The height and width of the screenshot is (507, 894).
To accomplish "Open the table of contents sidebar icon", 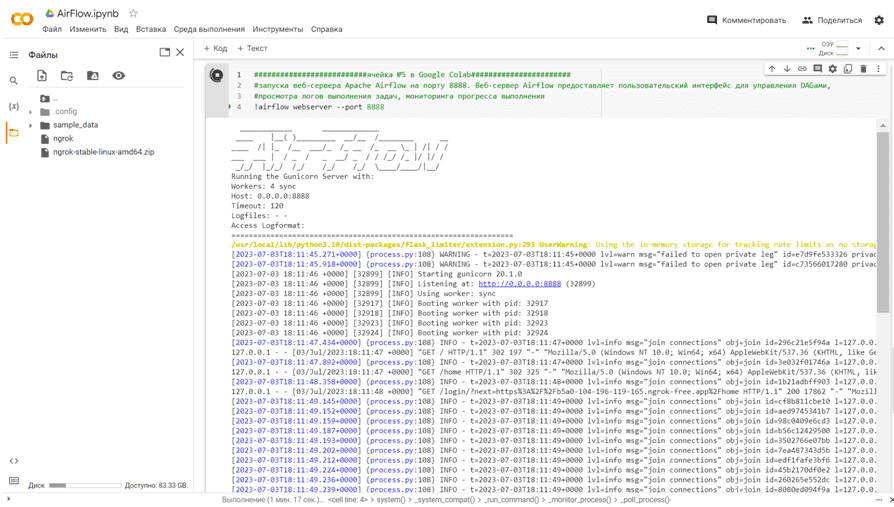I will [x=14, y=55].
